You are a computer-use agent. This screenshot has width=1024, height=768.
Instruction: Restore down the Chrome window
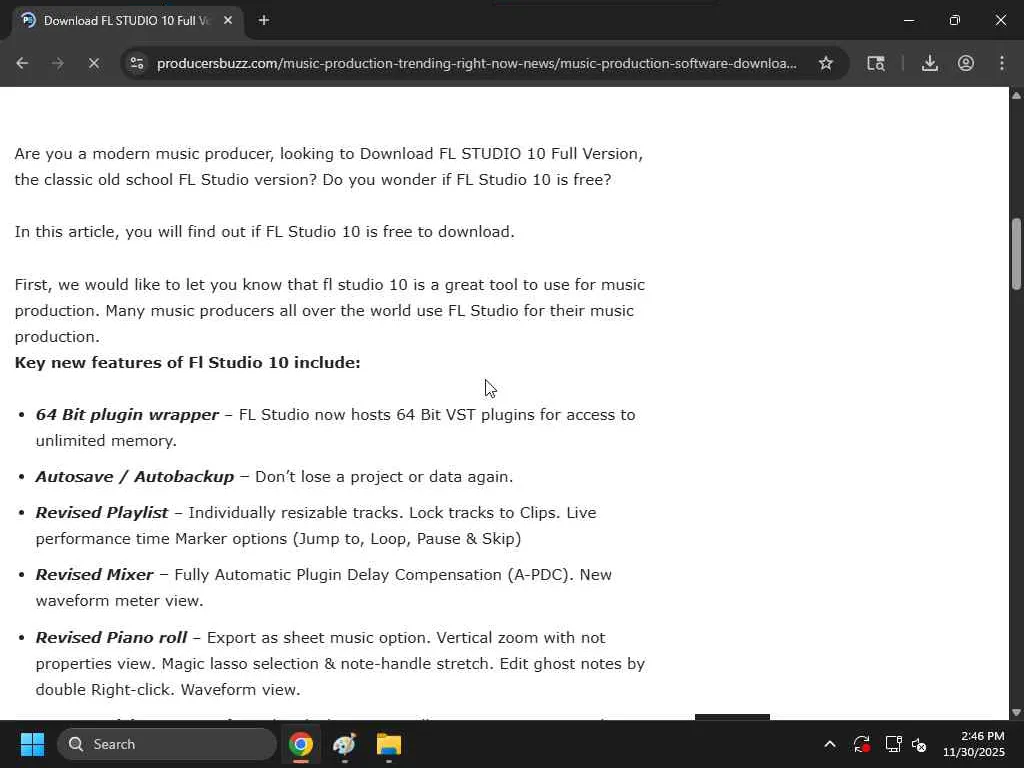click(x=955, y=20)
